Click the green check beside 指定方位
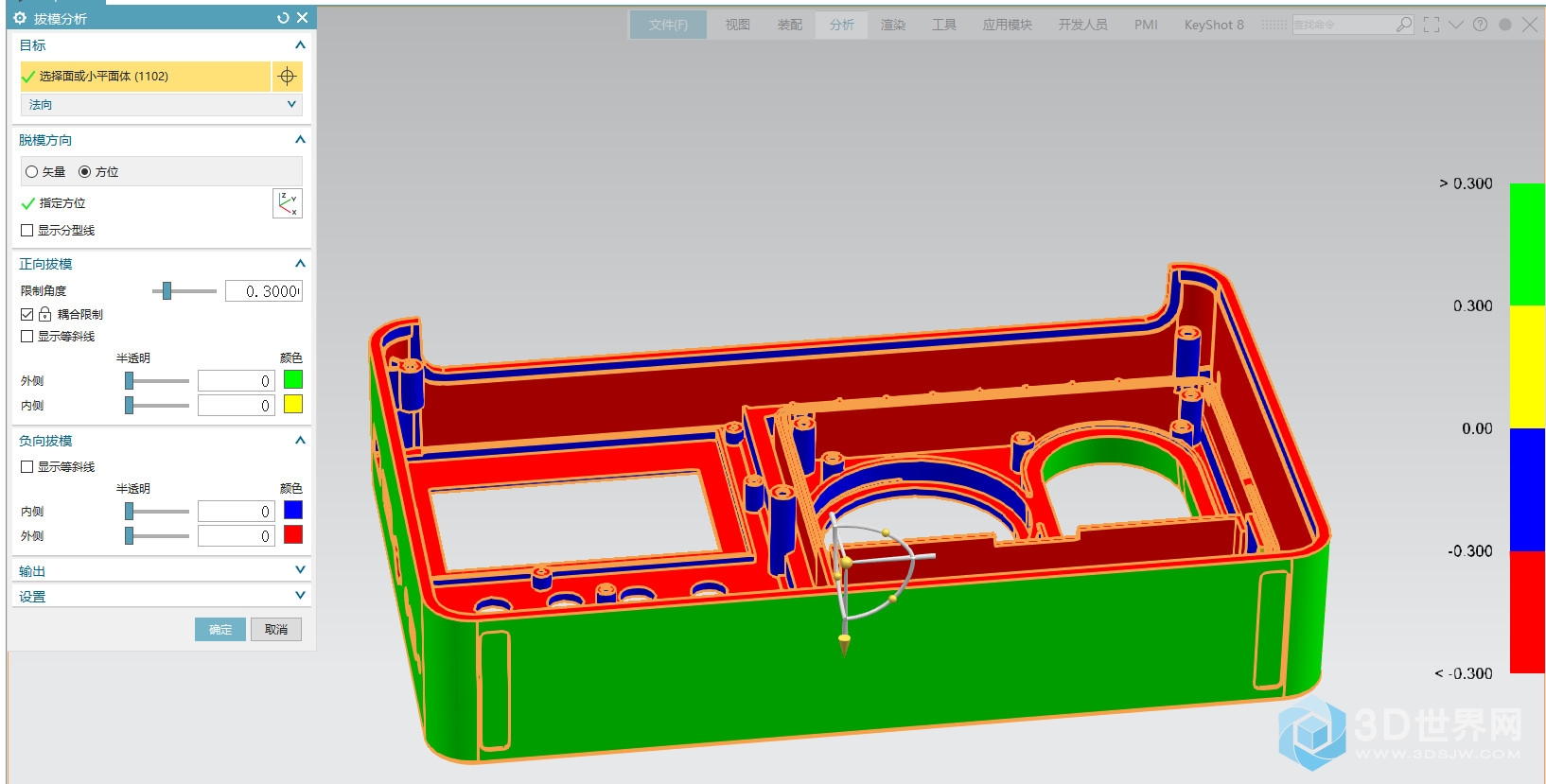Viewport: 1546px width, 784px height. (28, 203)
